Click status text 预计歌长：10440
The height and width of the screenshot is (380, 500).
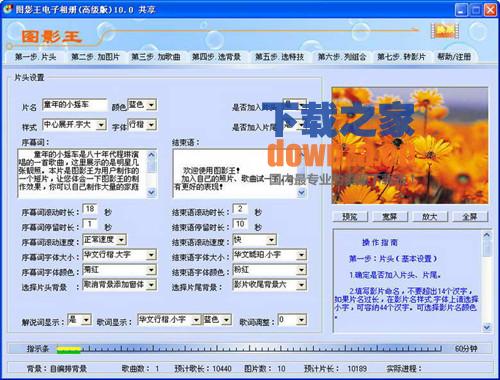(x=203, y=368)
